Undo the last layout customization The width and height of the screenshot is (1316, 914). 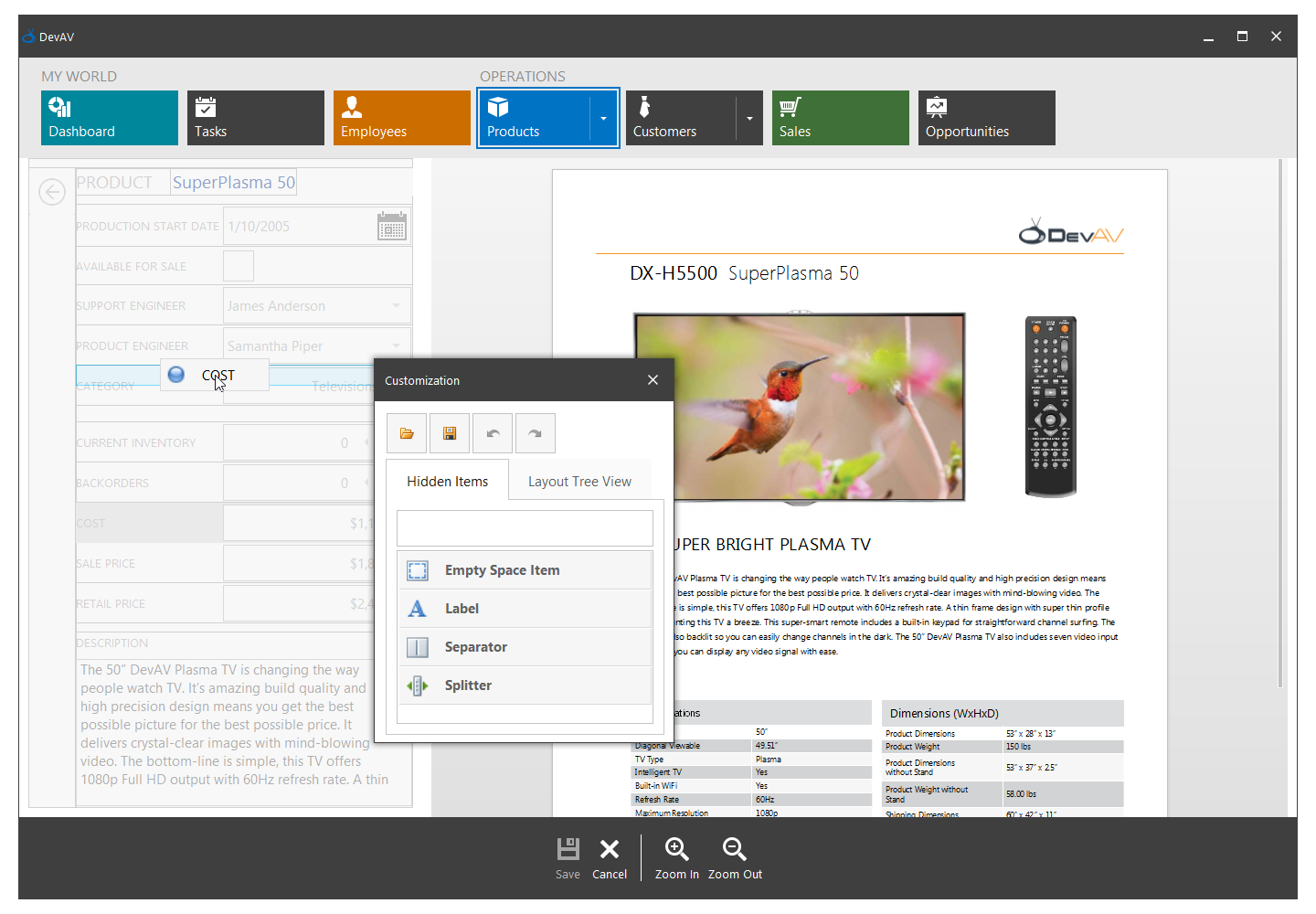click(493, 433)
